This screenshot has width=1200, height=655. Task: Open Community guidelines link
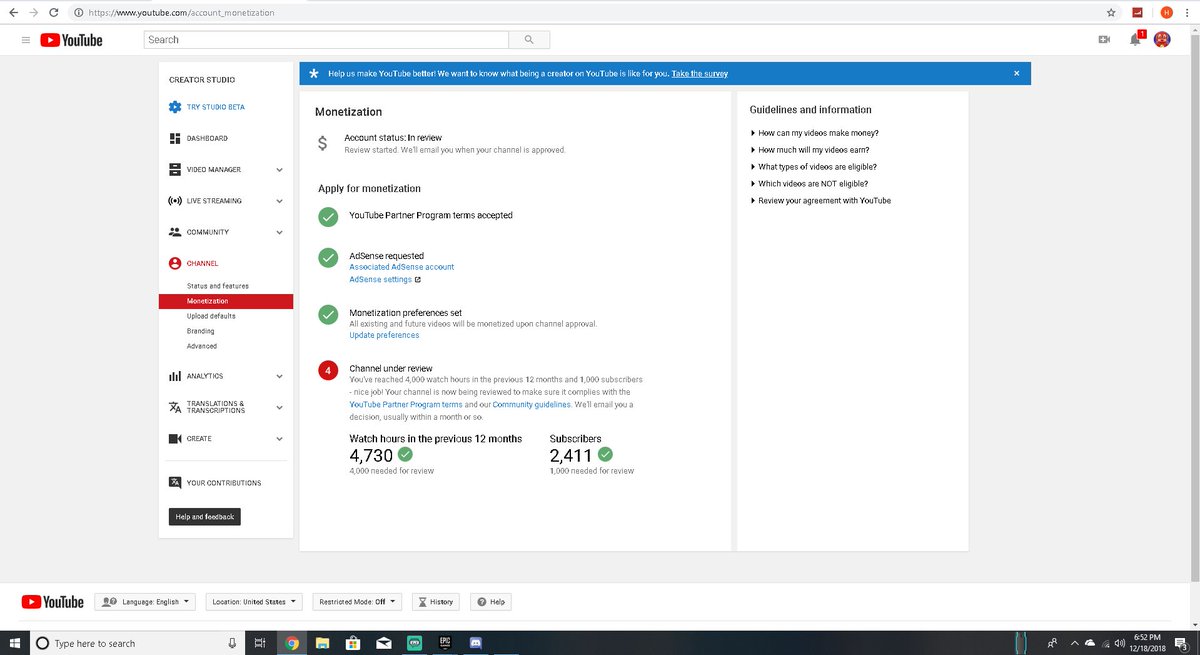[x=531, y=405]
